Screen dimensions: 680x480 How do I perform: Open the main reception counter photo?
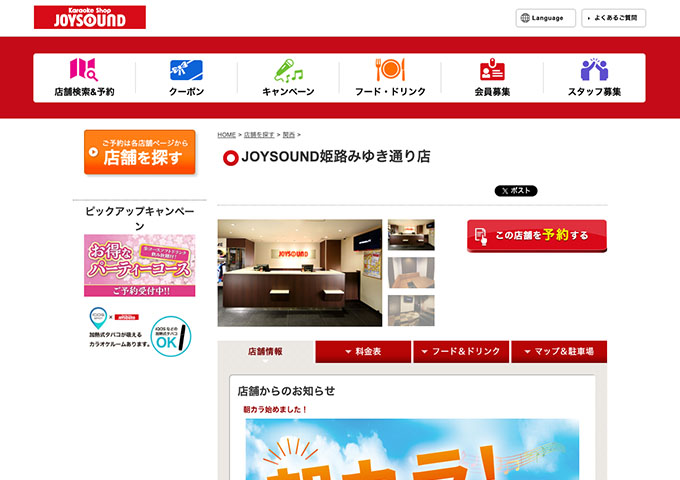[300, 273]
